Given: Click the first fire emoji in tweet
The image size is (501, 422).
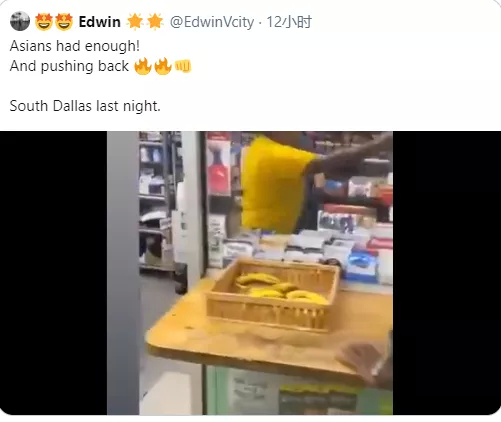Looking at the screenshot, I should [142, 66].
